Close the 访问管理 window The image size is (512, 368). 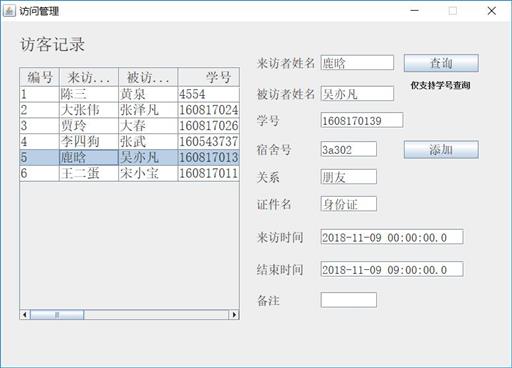coord(491,11)
